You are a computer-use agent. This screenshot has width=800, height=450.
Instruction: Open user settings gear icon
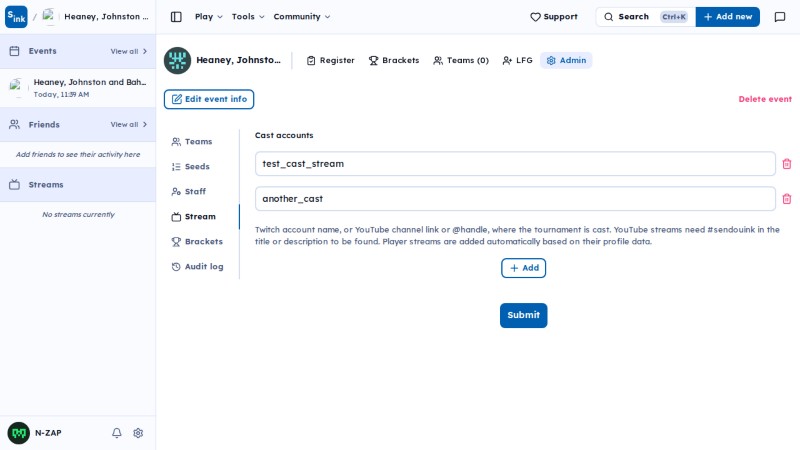click(x=138, y=433)
